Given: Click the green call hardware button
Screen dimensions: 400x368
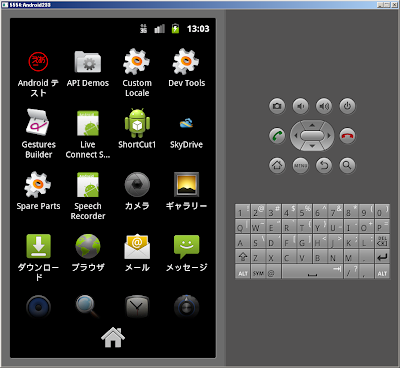Looking at the screenshot, I should [277, 136].
